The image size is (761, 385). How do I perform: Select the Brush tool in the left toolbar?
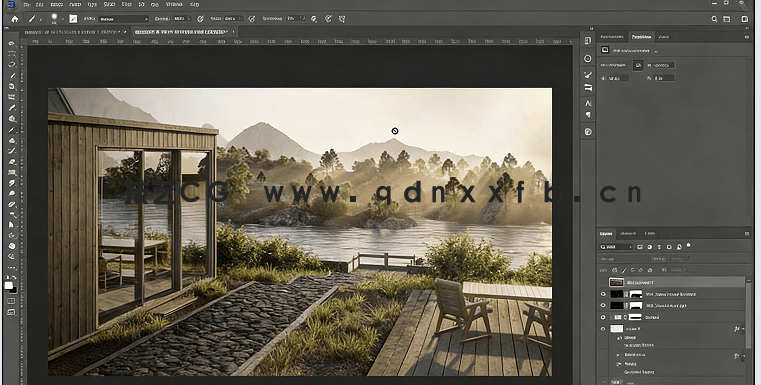12,130
